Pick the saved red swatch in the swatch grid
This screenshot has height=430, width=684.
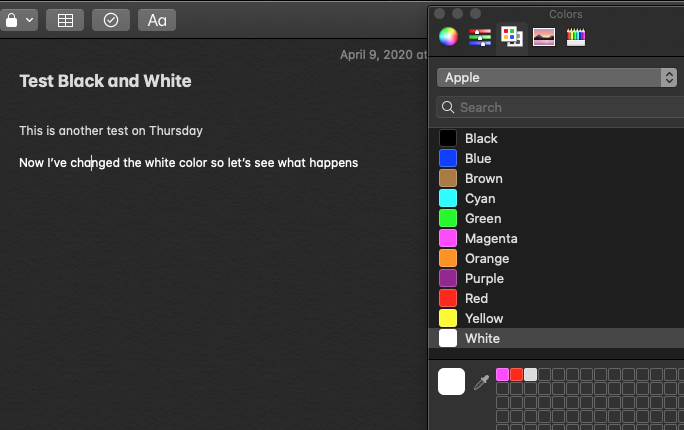click(x=516, y=375)
